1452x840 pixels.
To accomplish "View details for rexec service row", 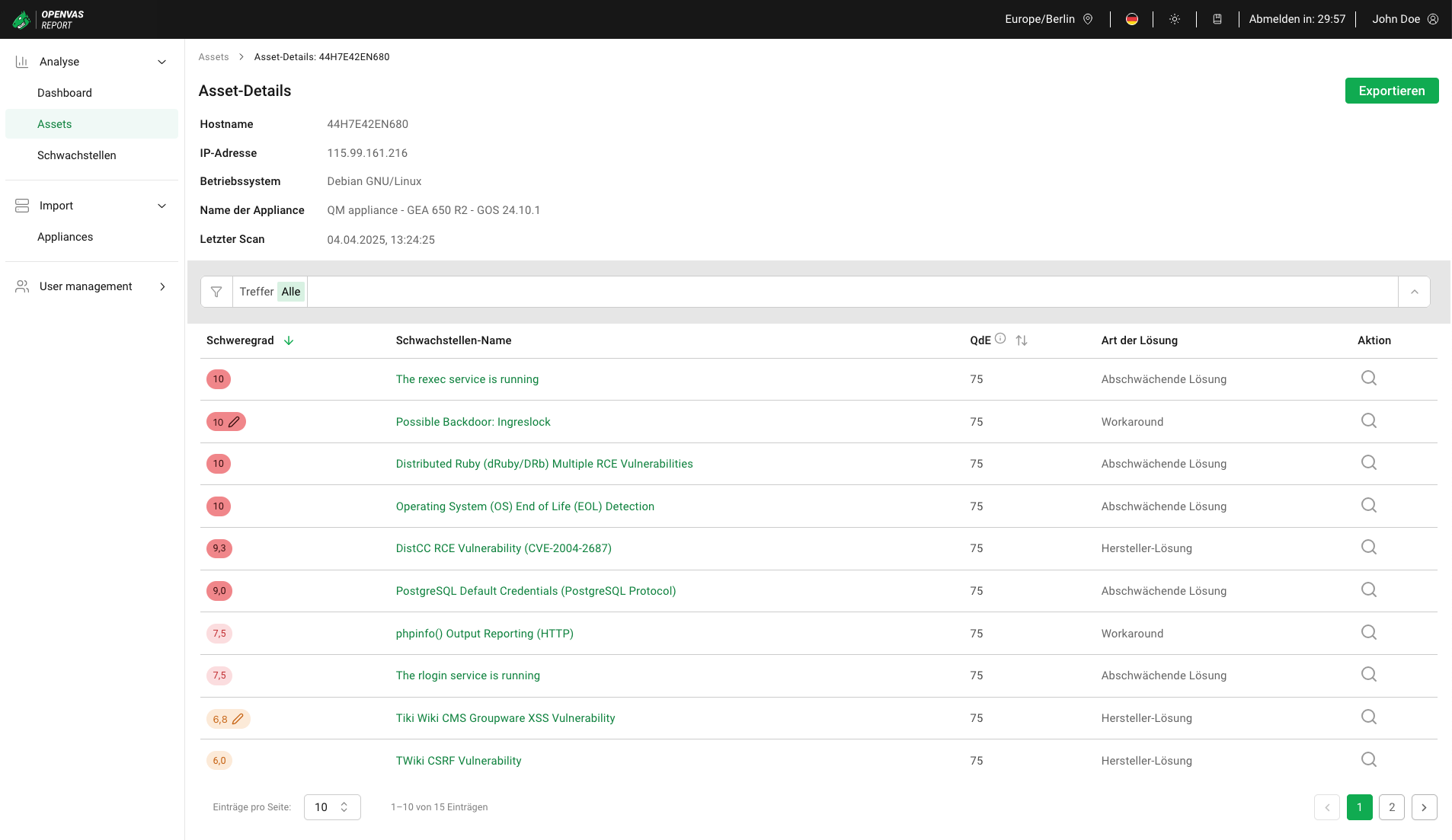I will (1369, 378).
